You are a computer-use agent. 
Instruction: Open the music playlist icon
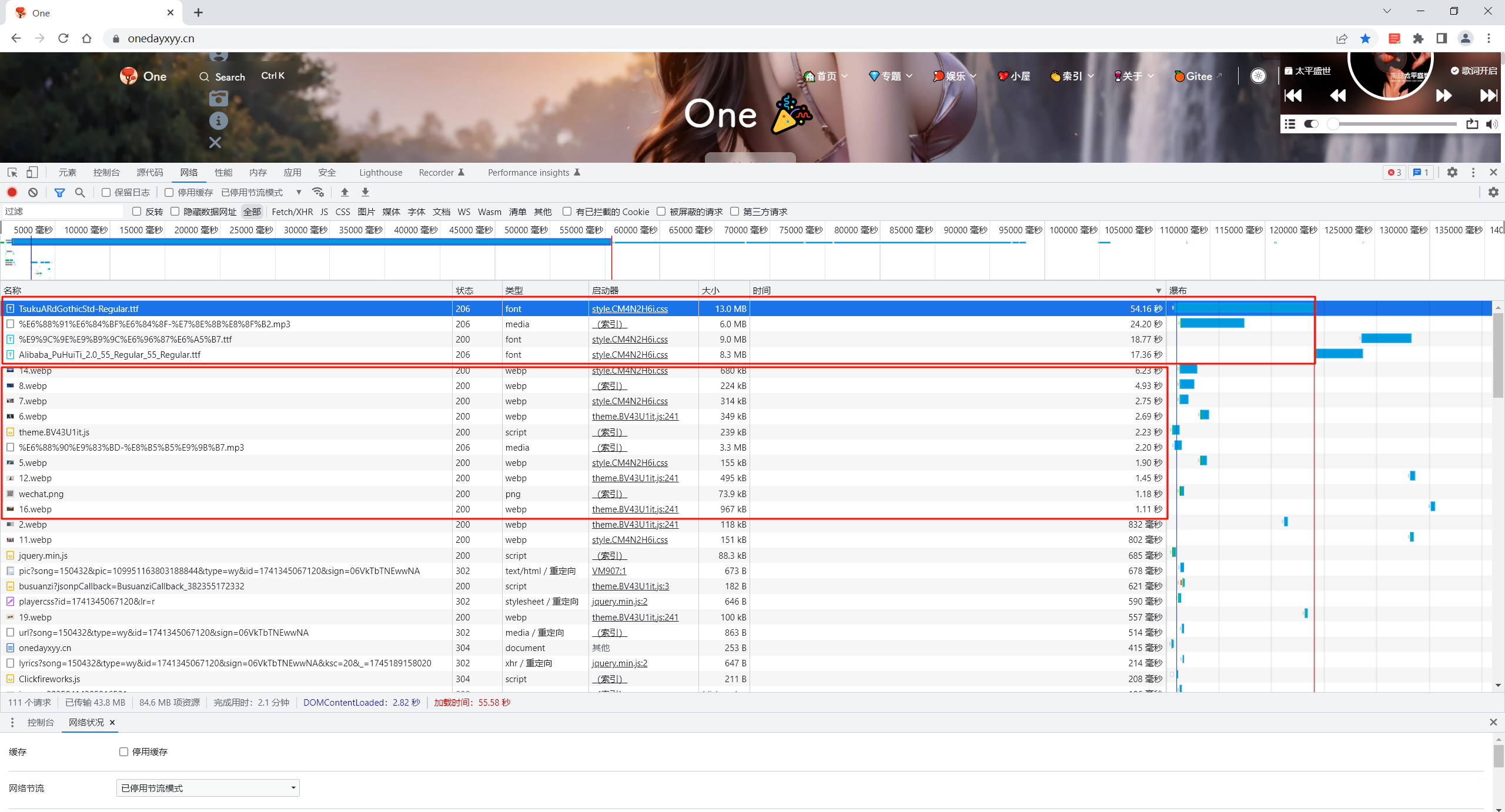point(1290,124)
